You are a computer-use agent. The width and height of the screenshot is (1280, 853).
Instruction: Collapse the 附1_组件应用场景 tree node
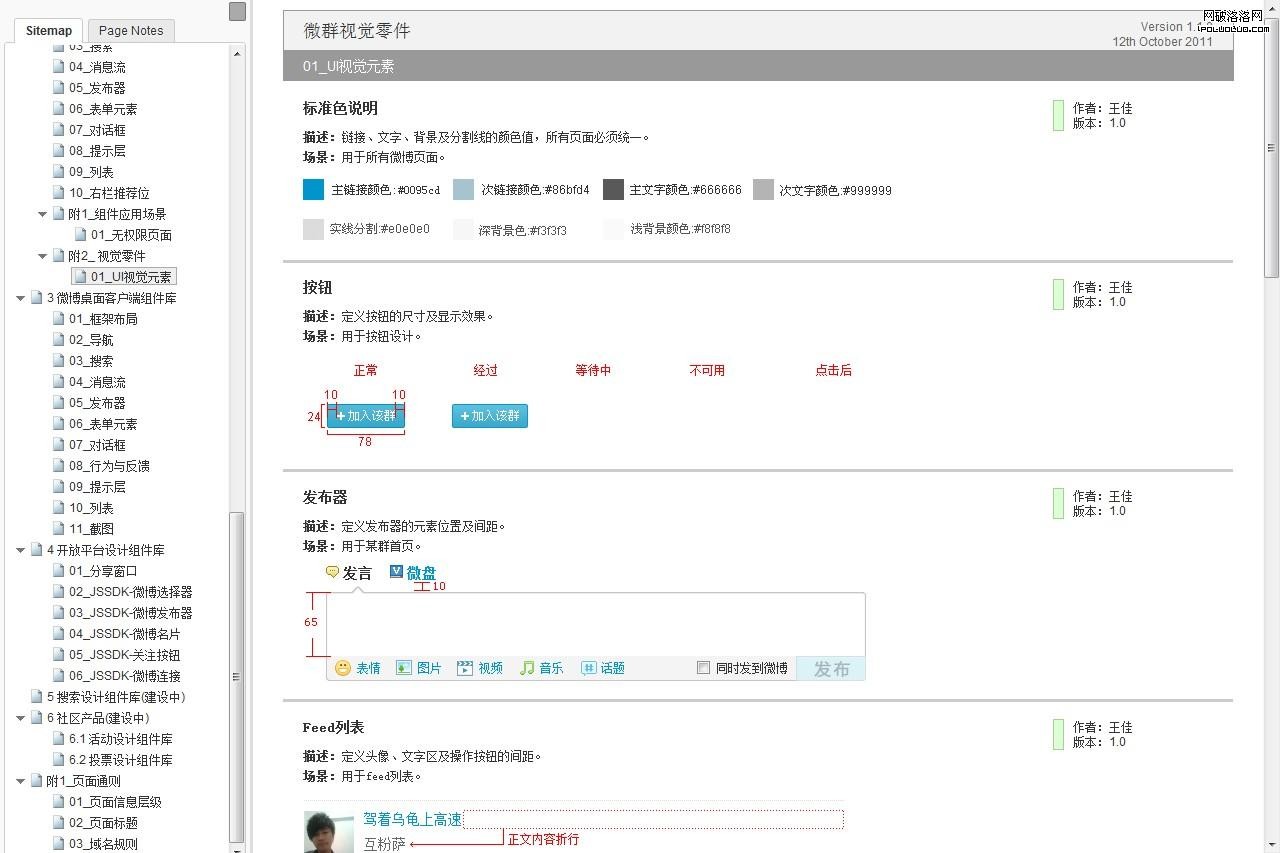point(43,214)
